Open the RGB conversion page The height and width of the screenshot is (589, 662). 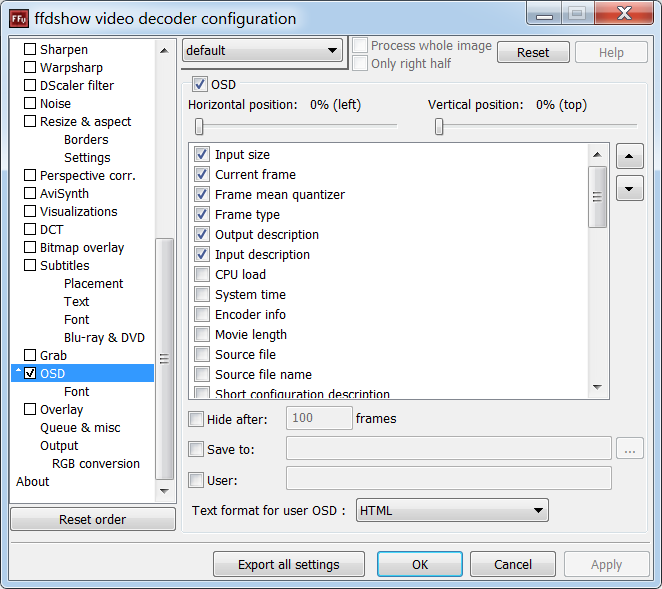[96, 464]
